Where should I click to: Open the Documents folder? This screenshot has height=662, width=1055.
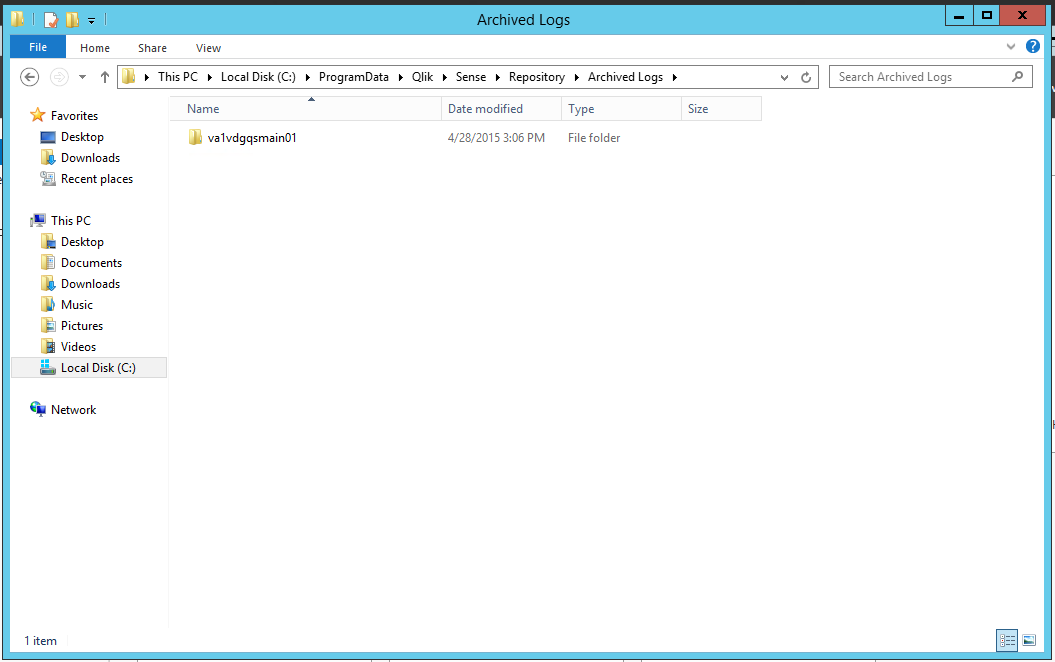[x=92, y=263]
